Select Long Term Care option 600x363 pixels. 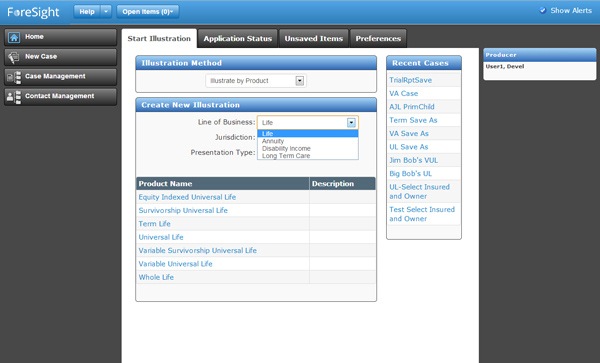pos(286,156)
